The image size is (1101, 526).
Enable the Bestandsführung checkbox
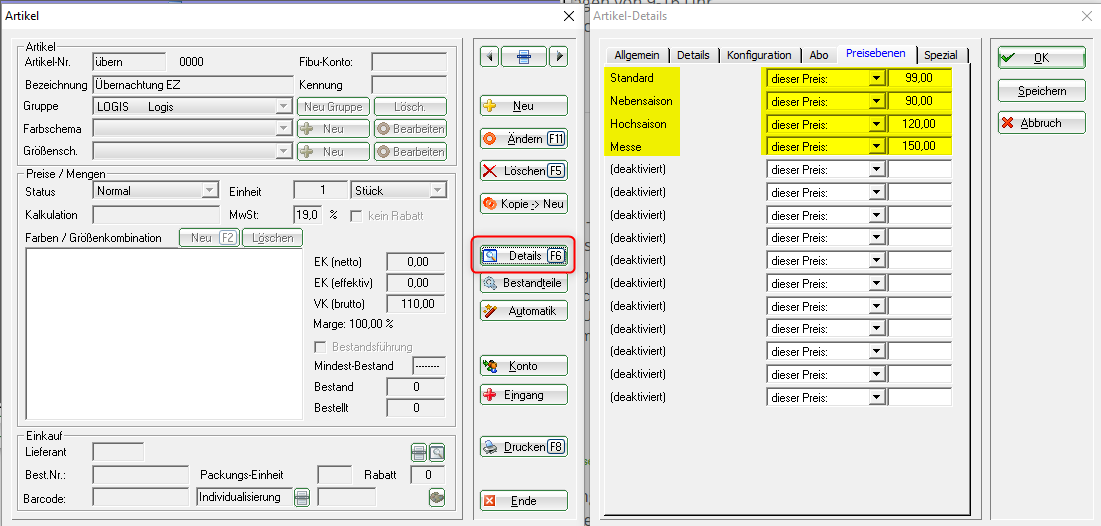(320, 347)
